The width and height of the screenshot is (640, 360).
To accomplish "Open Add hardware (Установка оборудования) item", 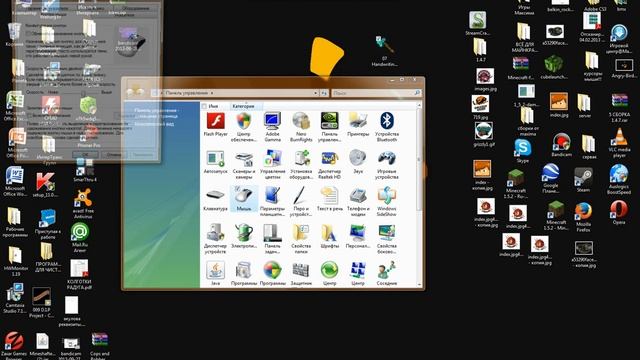I will [301, 164].
